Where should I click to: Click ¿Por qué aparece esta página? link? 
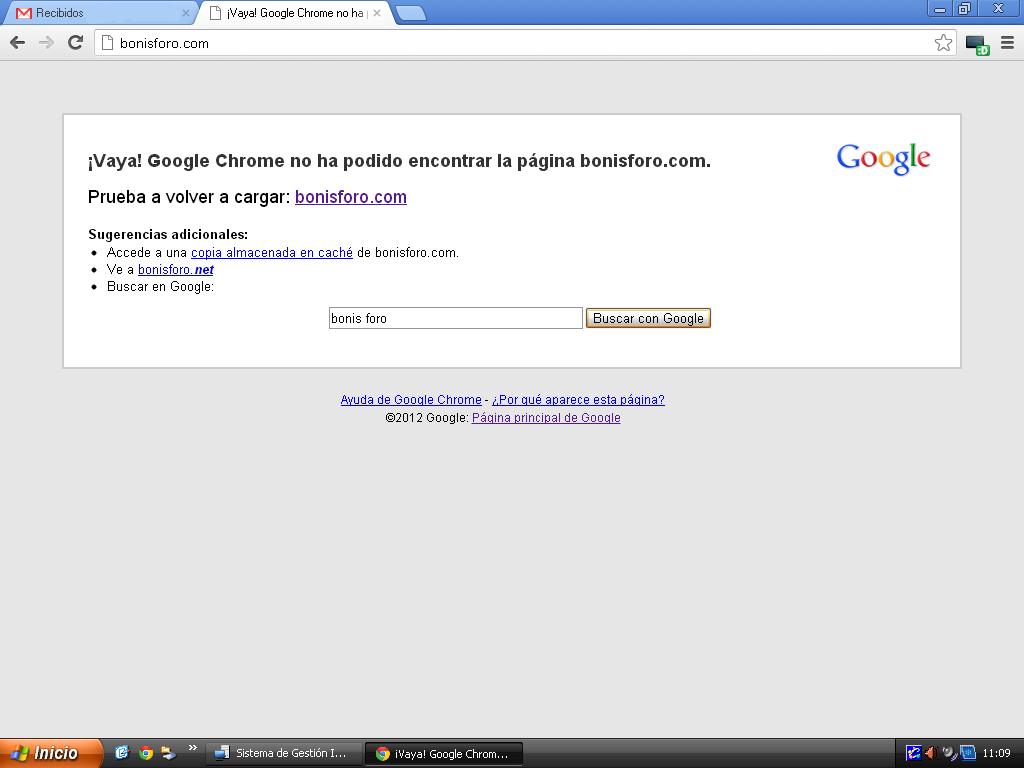578,400
